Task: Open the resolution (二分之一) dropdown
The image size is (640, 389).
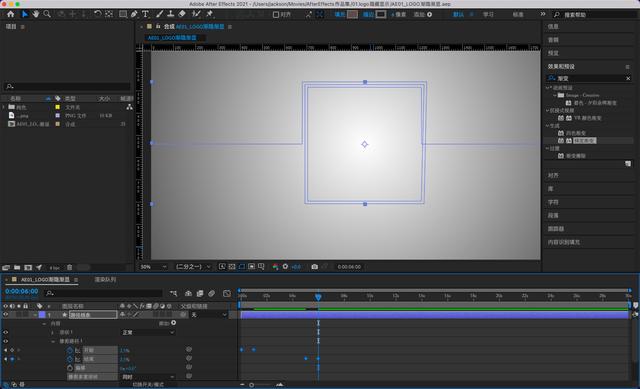Action: pos(193,267)
